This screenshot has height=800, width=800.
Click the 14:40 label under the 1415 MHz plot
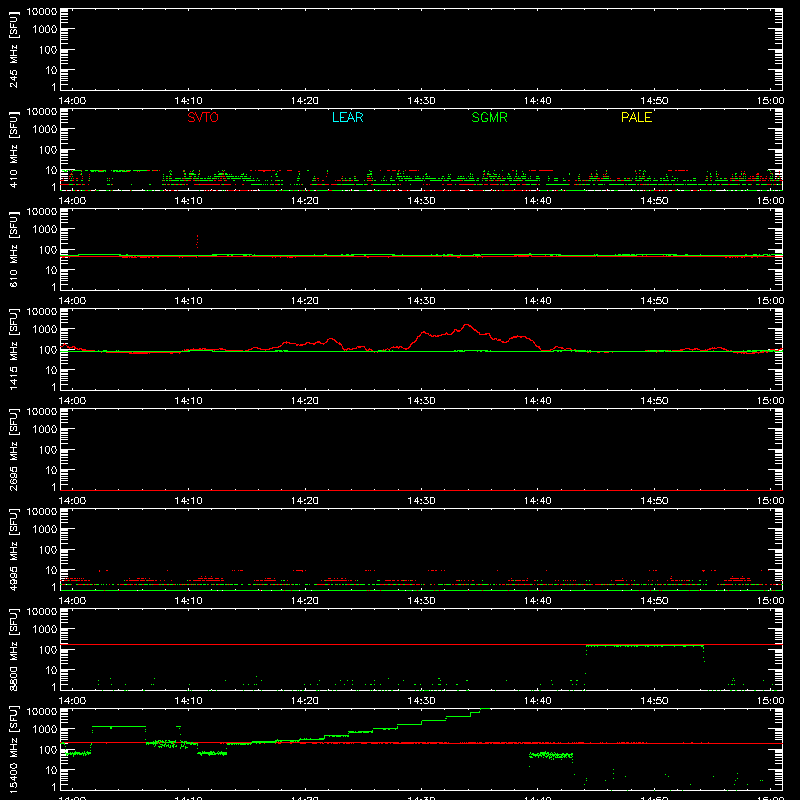click(x=538, y=401)
